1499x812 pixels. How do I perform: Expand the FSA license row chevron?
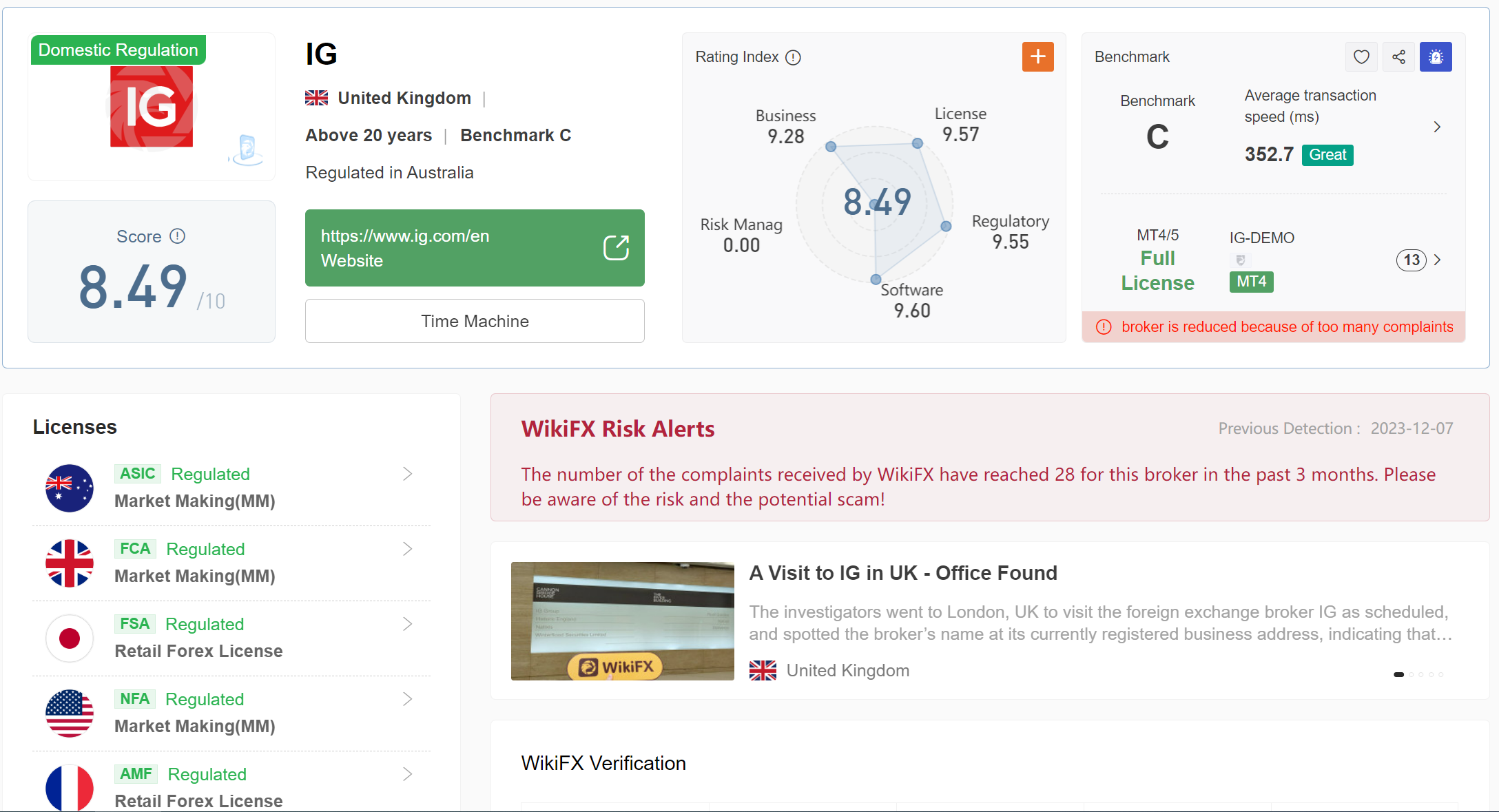(x=408, y=624)
